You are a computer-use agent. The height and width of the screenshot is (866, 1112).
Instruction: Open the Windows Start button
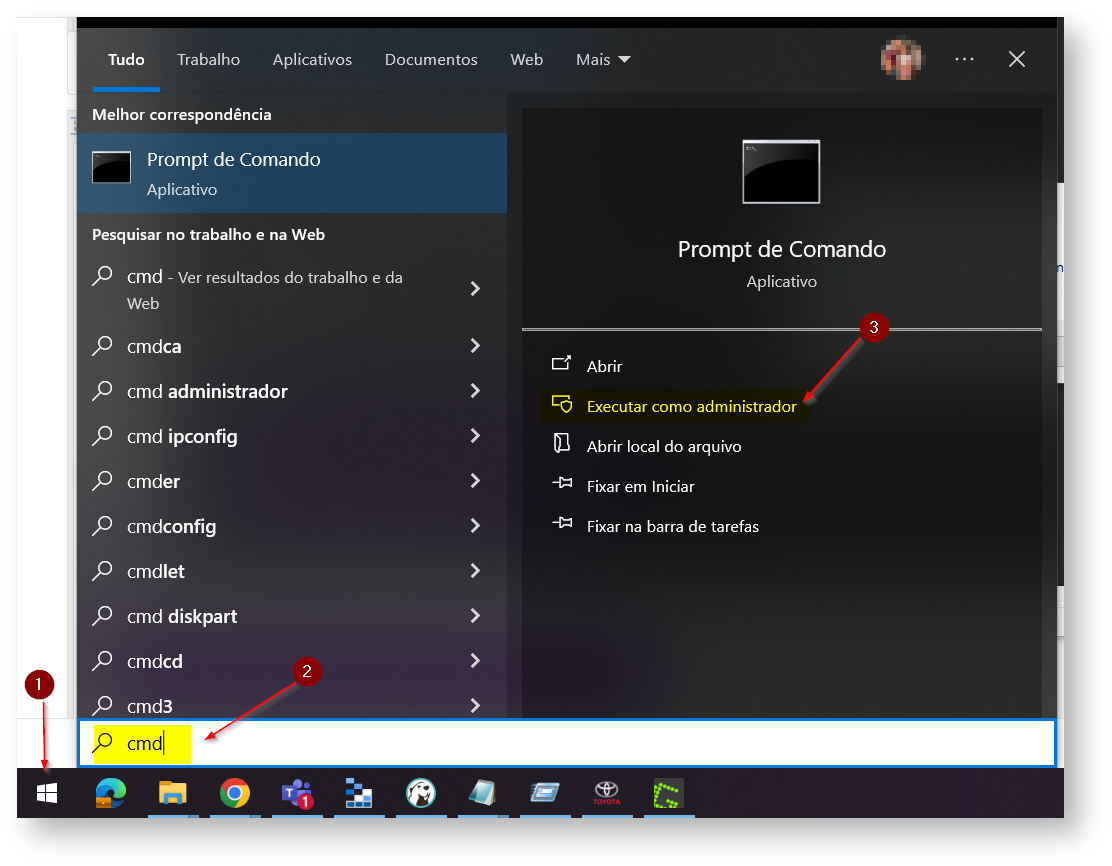[47, 793]
